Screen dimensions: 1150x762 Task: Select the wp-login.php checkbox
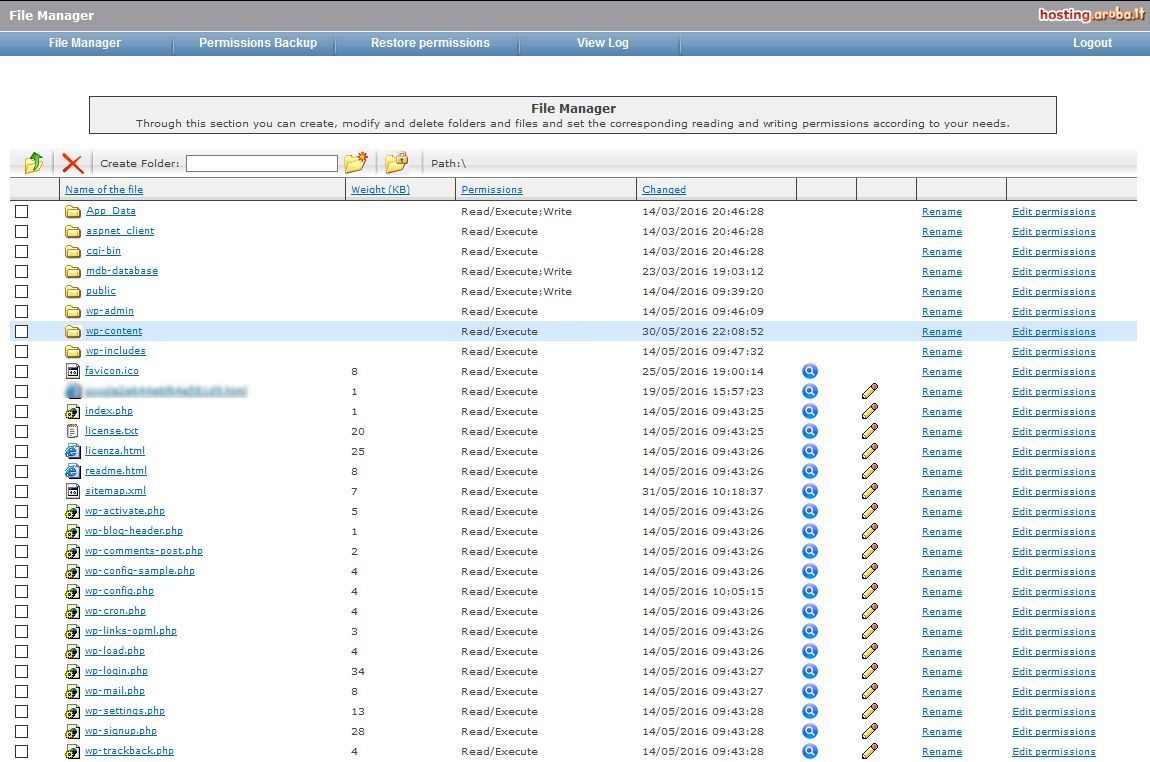click(22, 671)
